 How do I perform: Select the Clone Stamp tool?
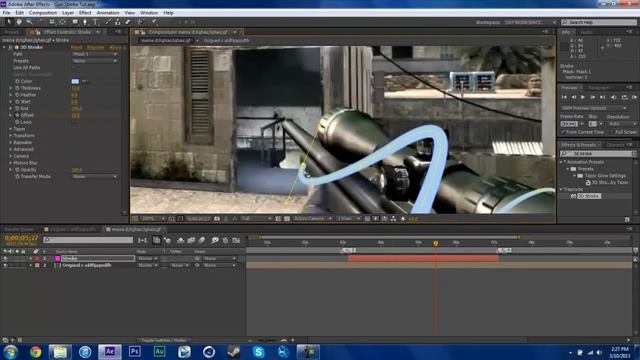(x=118, y=22)
